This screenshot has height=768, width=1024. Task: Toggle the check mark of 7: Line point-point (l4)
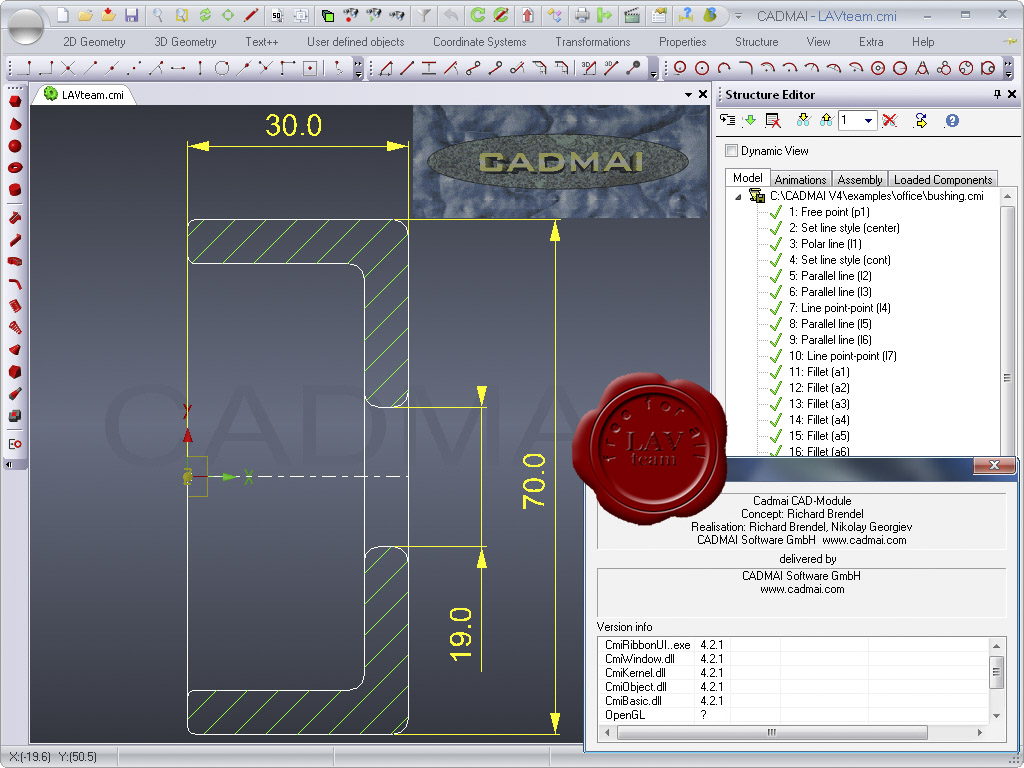(776, 308)
